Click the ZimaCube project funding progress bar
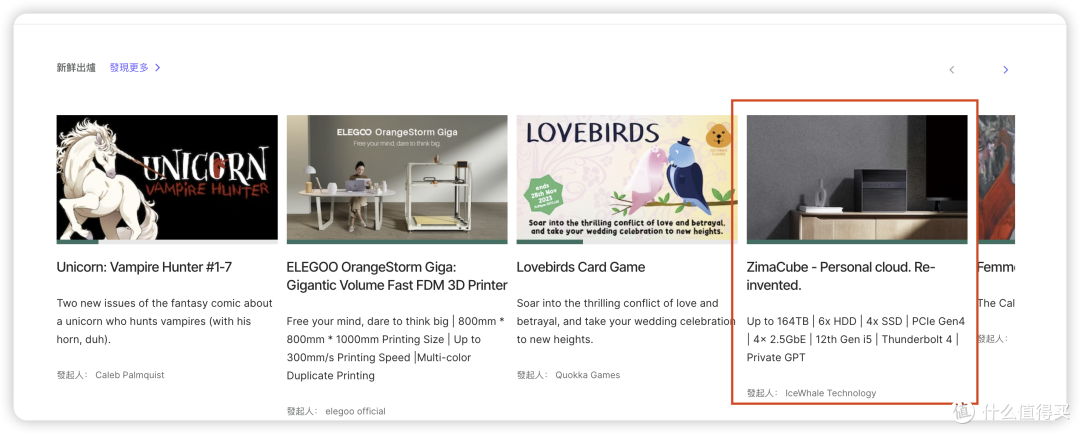The height and width of the screenshot is (434, 1080). point(857,242)
